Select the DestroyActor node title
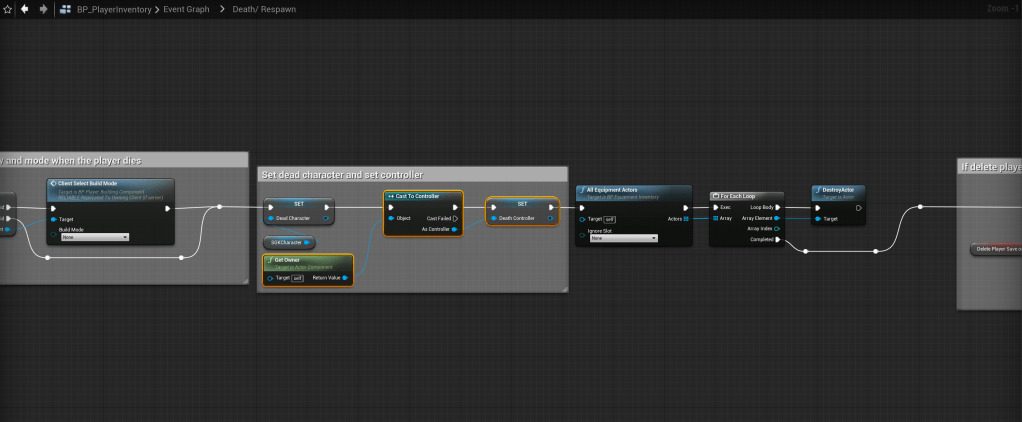 [x=838, y=190]
